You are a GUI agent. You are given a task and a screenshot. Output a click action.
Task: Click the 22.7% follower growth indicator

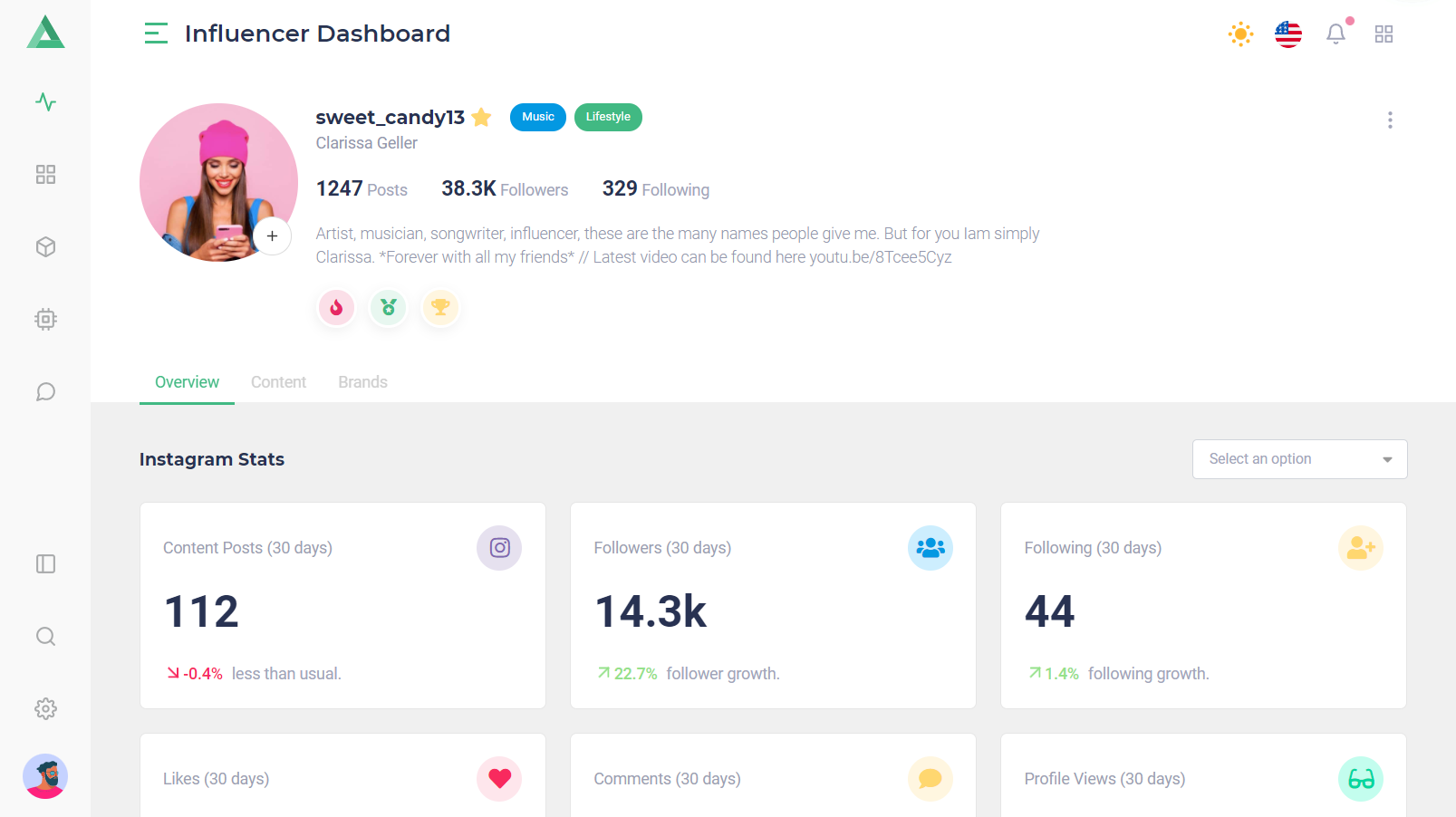688,674
